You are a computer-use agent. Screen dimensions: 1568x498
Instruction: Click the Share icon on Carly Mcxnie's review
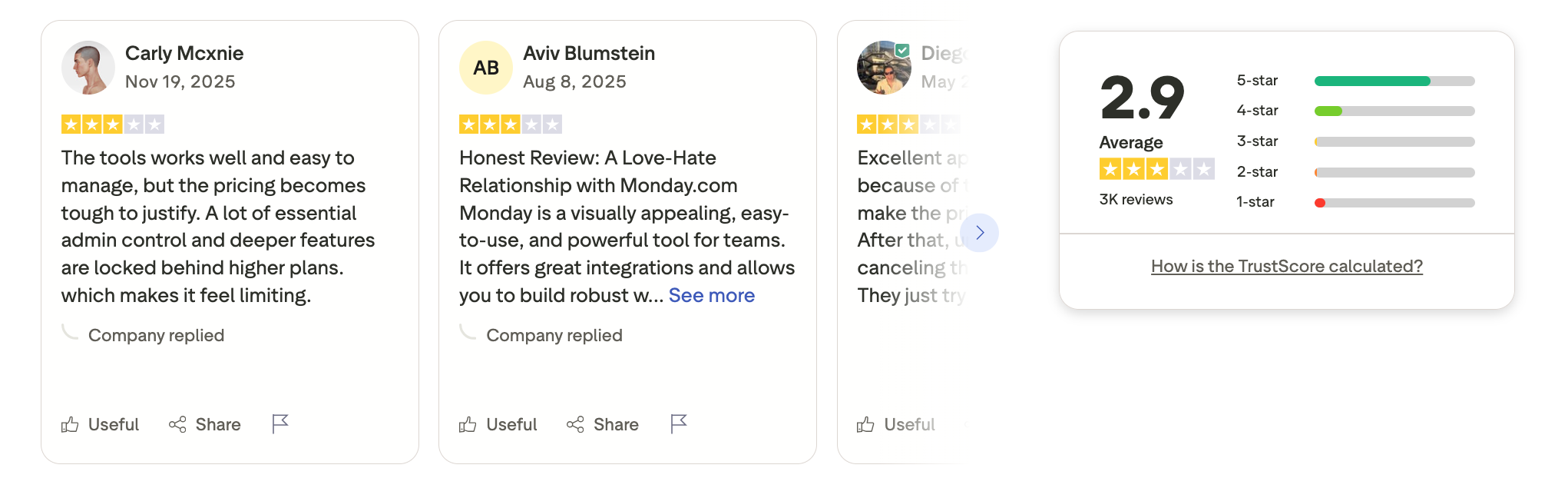point(178,424)
